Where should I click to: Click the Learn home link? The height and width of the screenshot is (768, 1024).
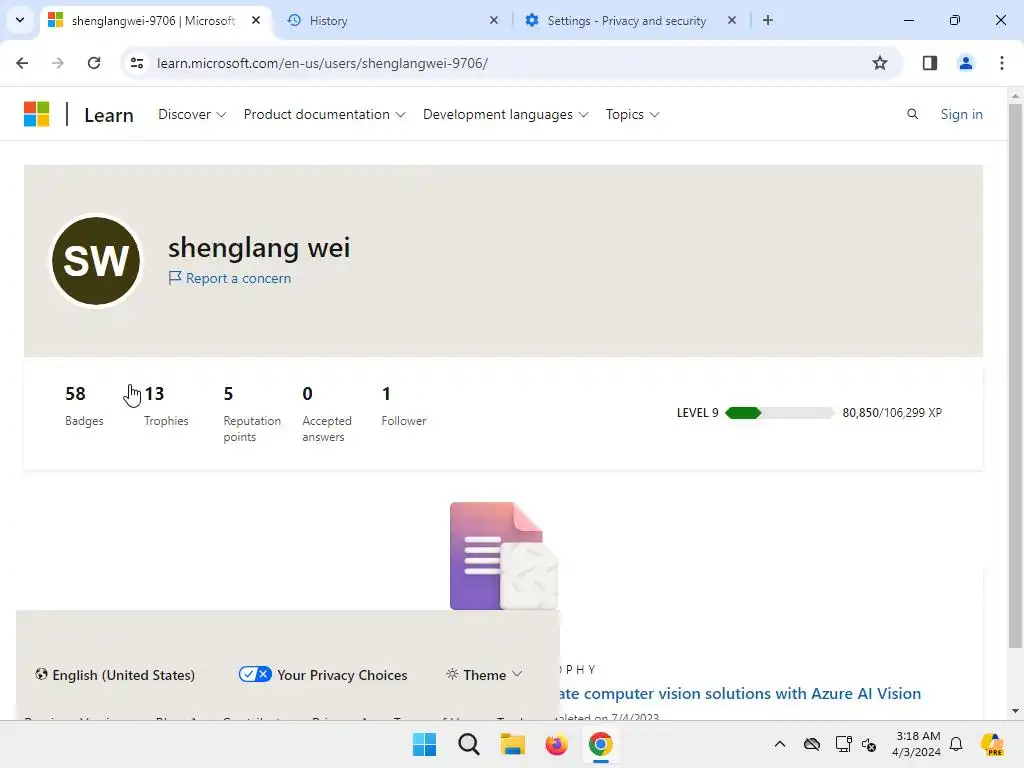pyautogui.click(x=109, y=115)
